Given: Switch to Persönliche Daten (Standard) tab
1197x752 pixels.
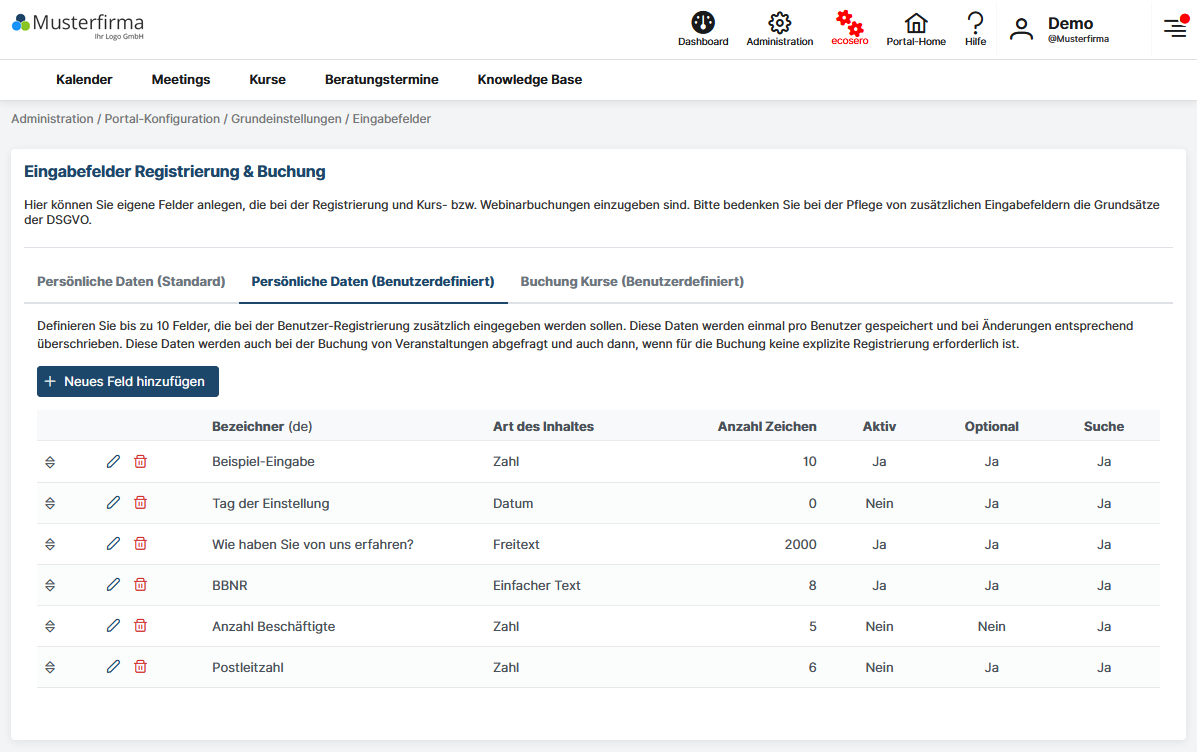Looking at the screenshot, I should (131, 282).
